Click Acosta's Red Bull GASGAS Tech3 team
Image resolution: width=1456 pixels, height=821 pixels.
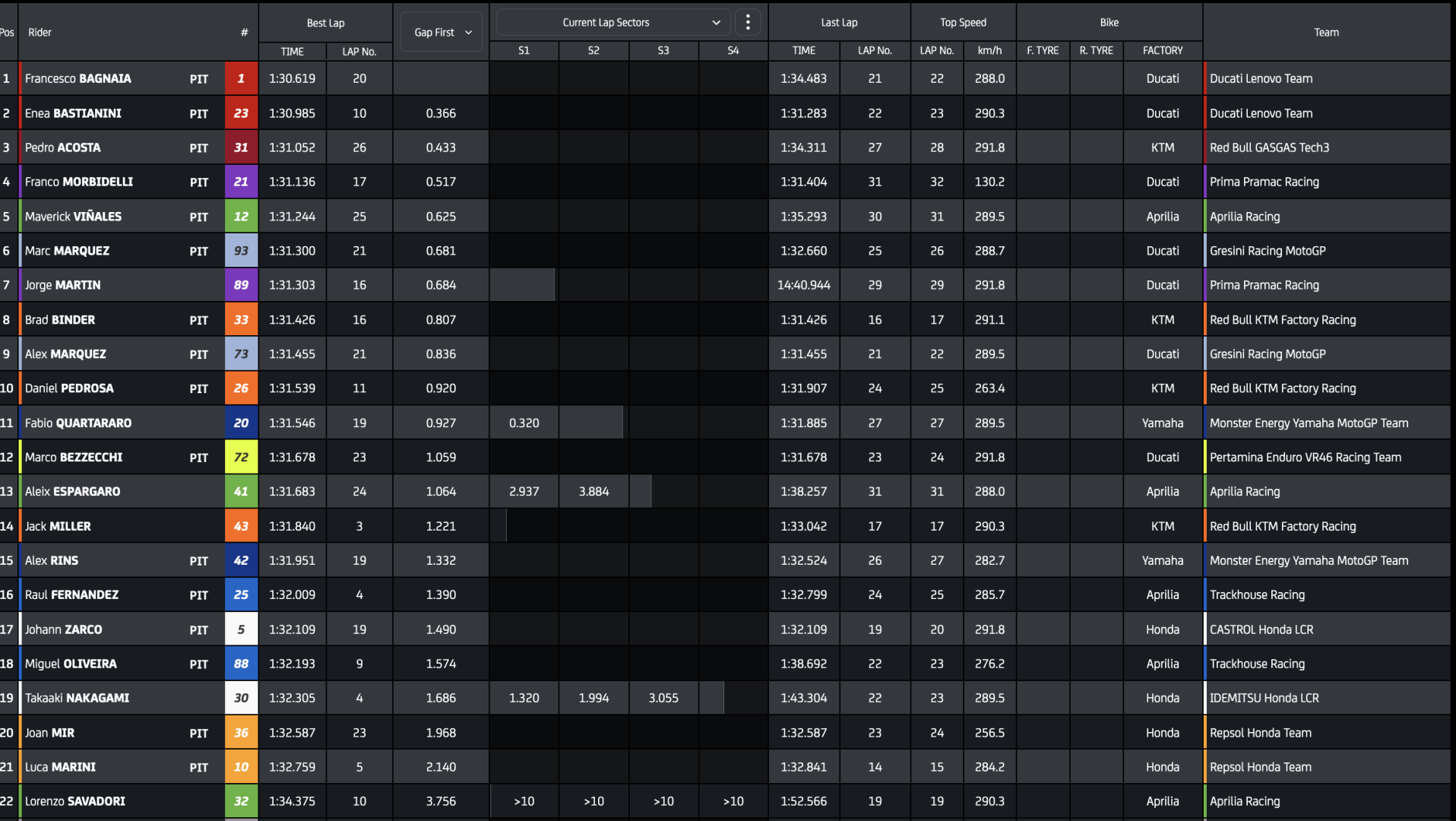(1269, 147)
